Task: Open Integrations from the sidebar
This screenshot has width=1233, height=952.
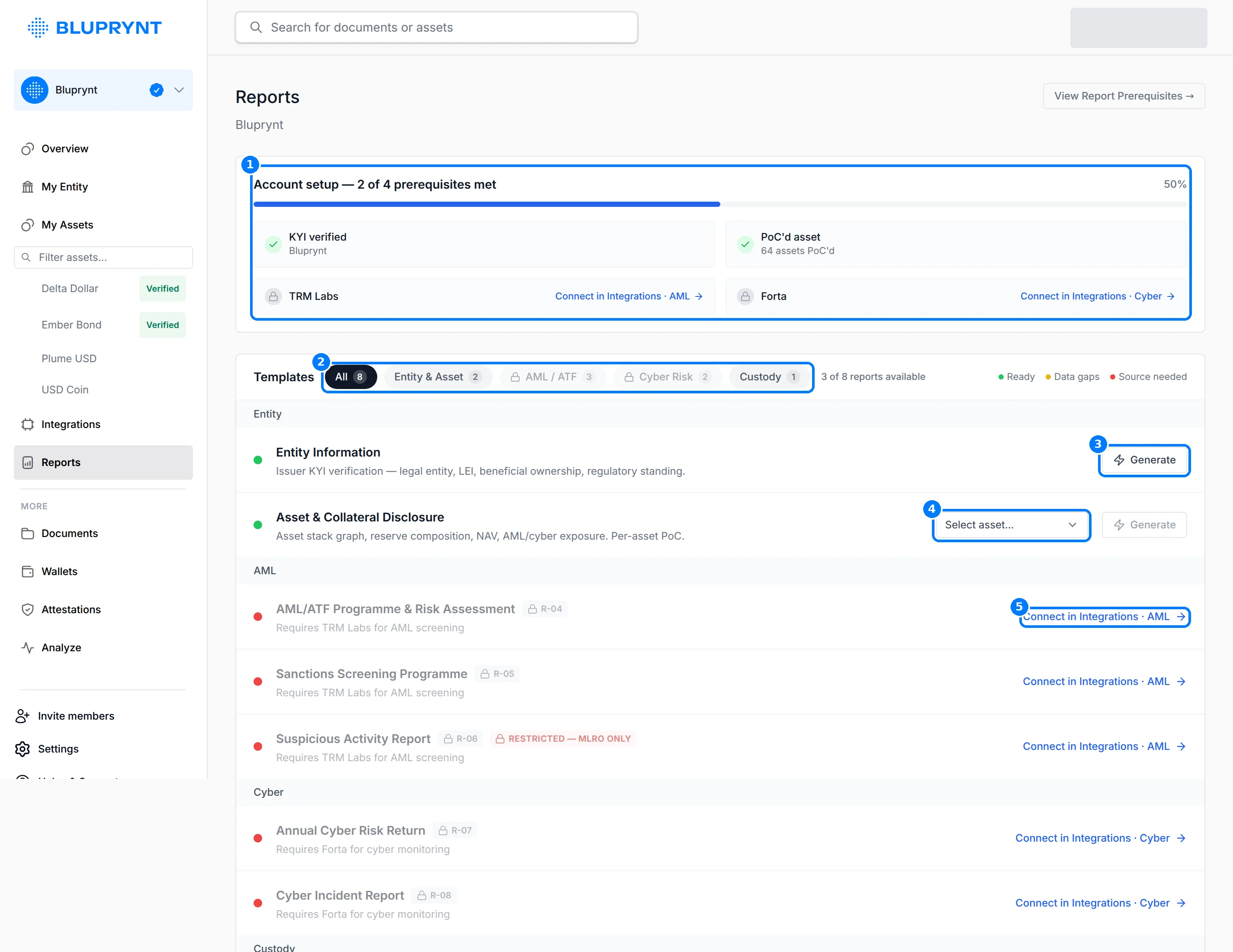Action: pos(103,424)
